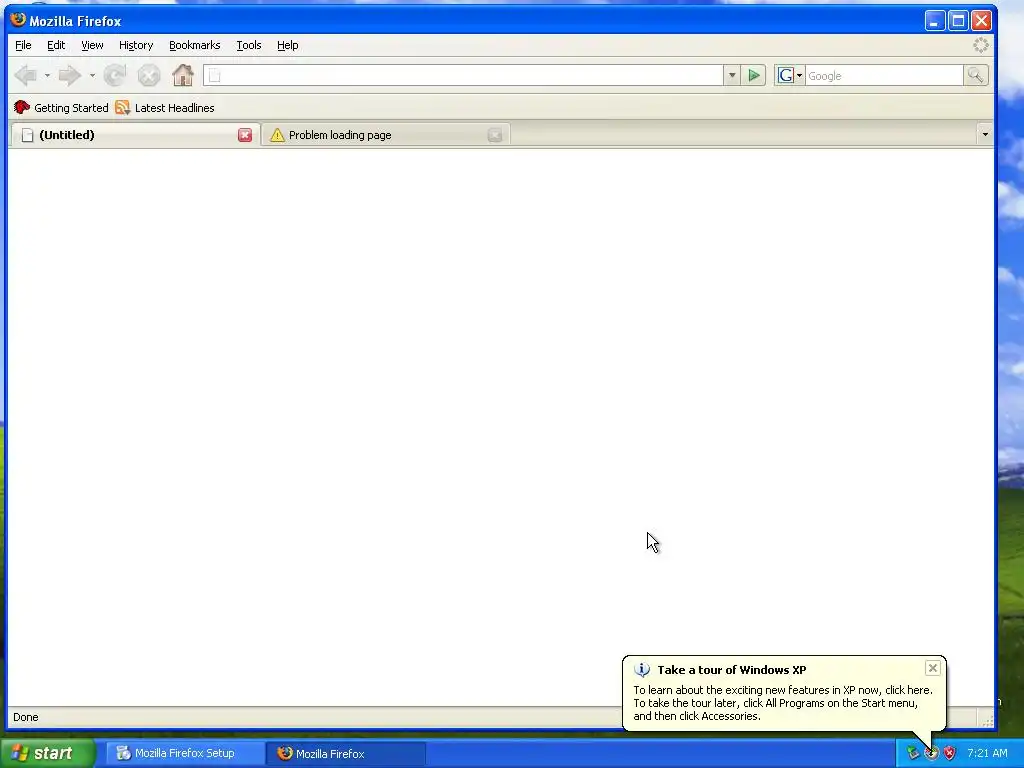Click the Reload page icon

coord(115,76)
